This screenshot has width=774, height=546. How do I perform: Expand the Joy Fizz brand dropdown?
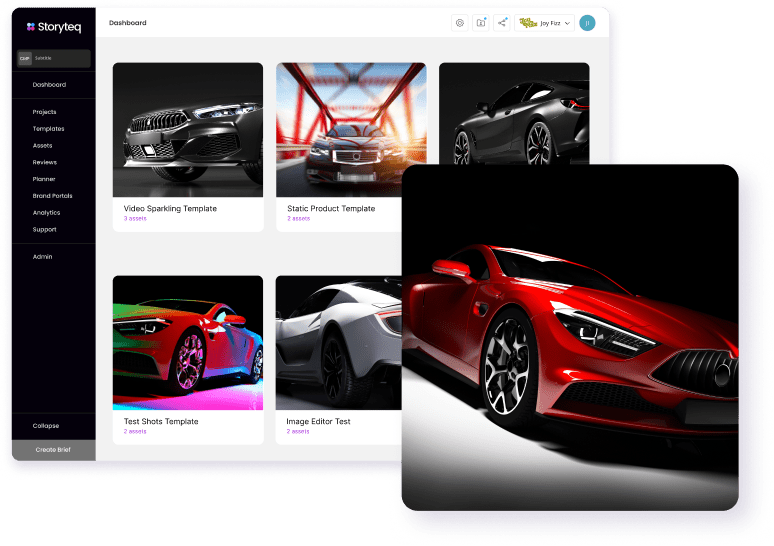567,23
